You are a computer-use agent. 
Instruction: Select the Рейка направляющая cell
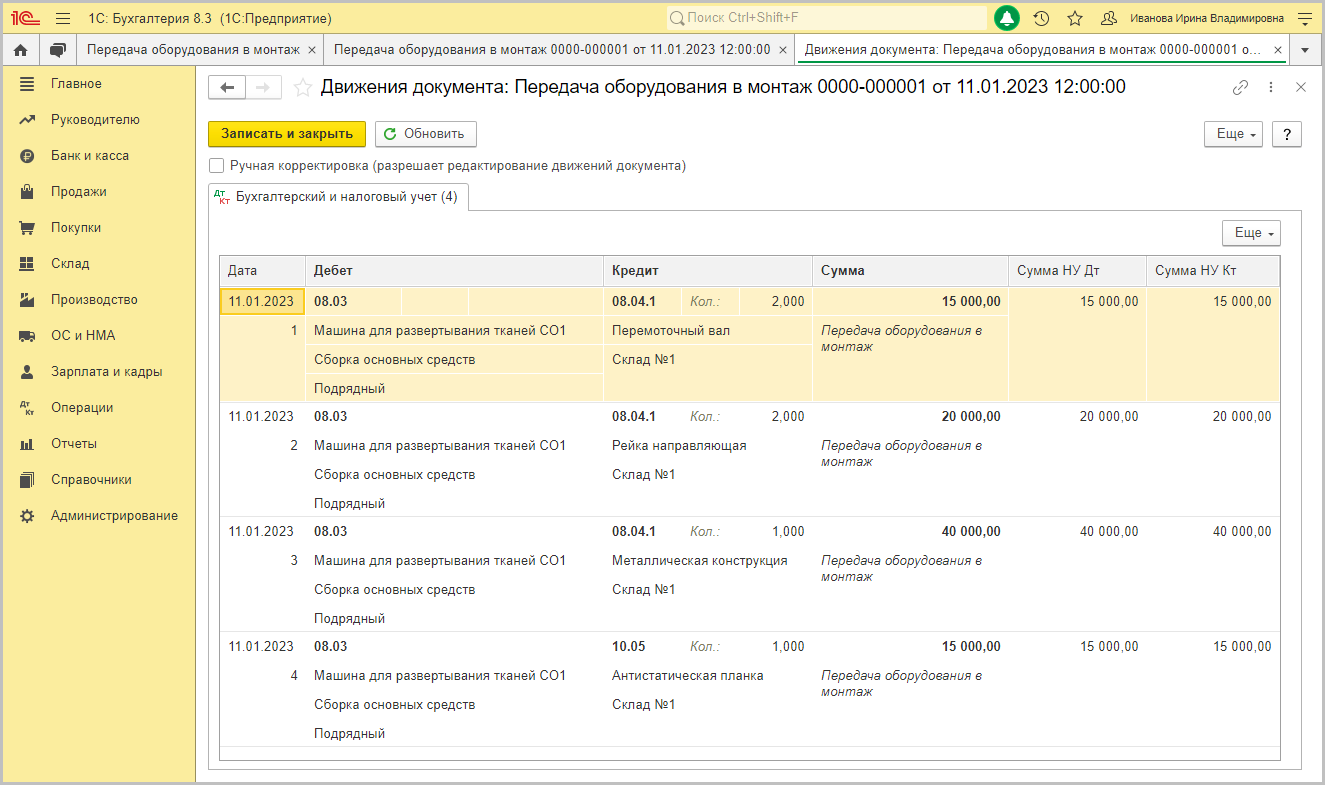point(708,445)
